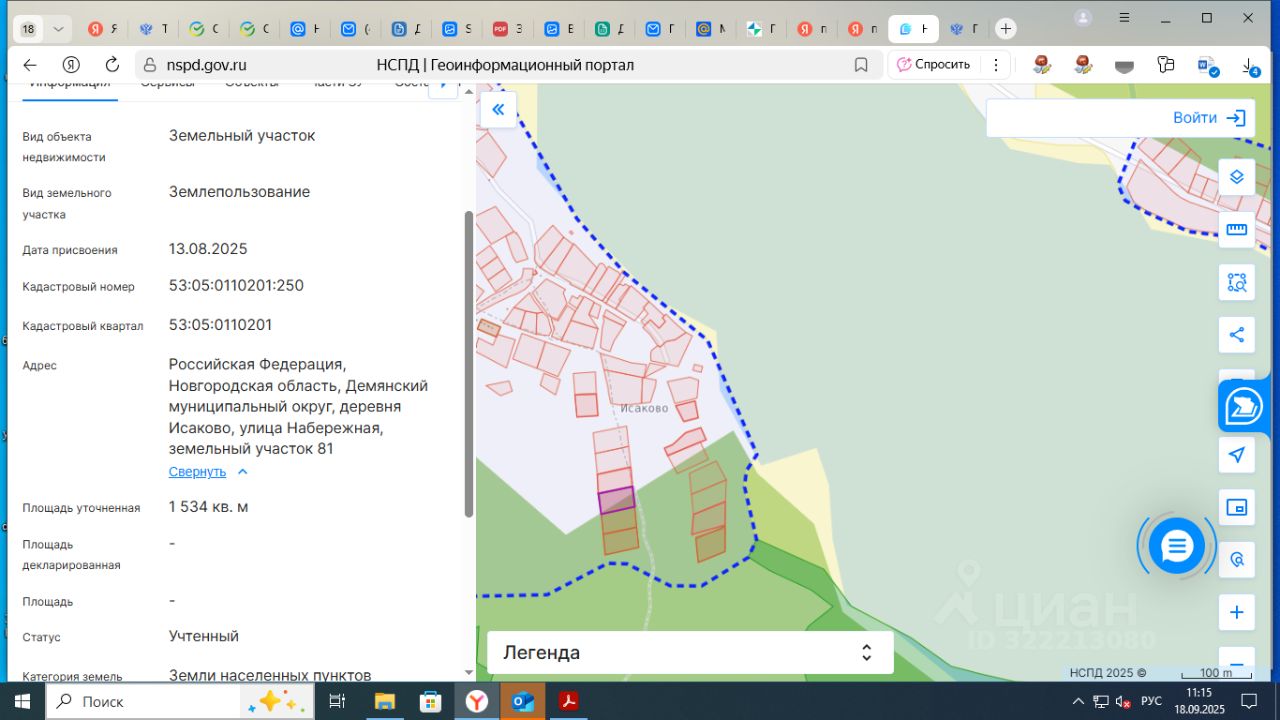The height and width of the screenshot is (720, 1280).
Task: Open a new browser tab
Action: [x=1006, y=29]
